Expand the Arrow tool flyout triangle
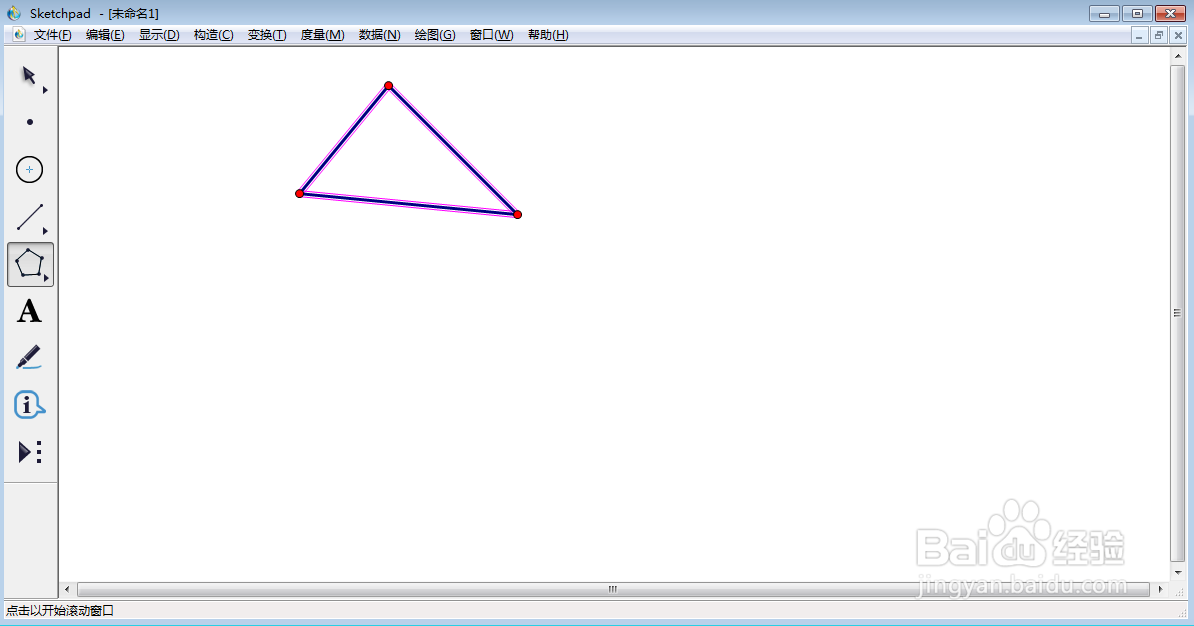Screen dimensions: 1194x626 [x=45, y=90]
